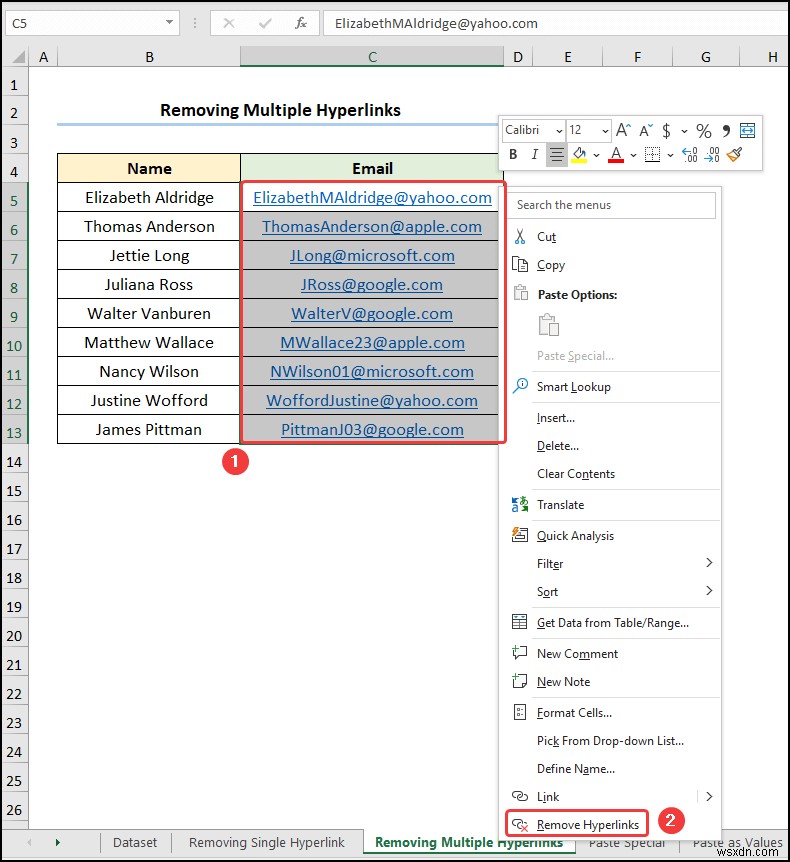Select Get Data from Table/Range...
Viewport: 790px width, 862px height.
tap(612, 623)
